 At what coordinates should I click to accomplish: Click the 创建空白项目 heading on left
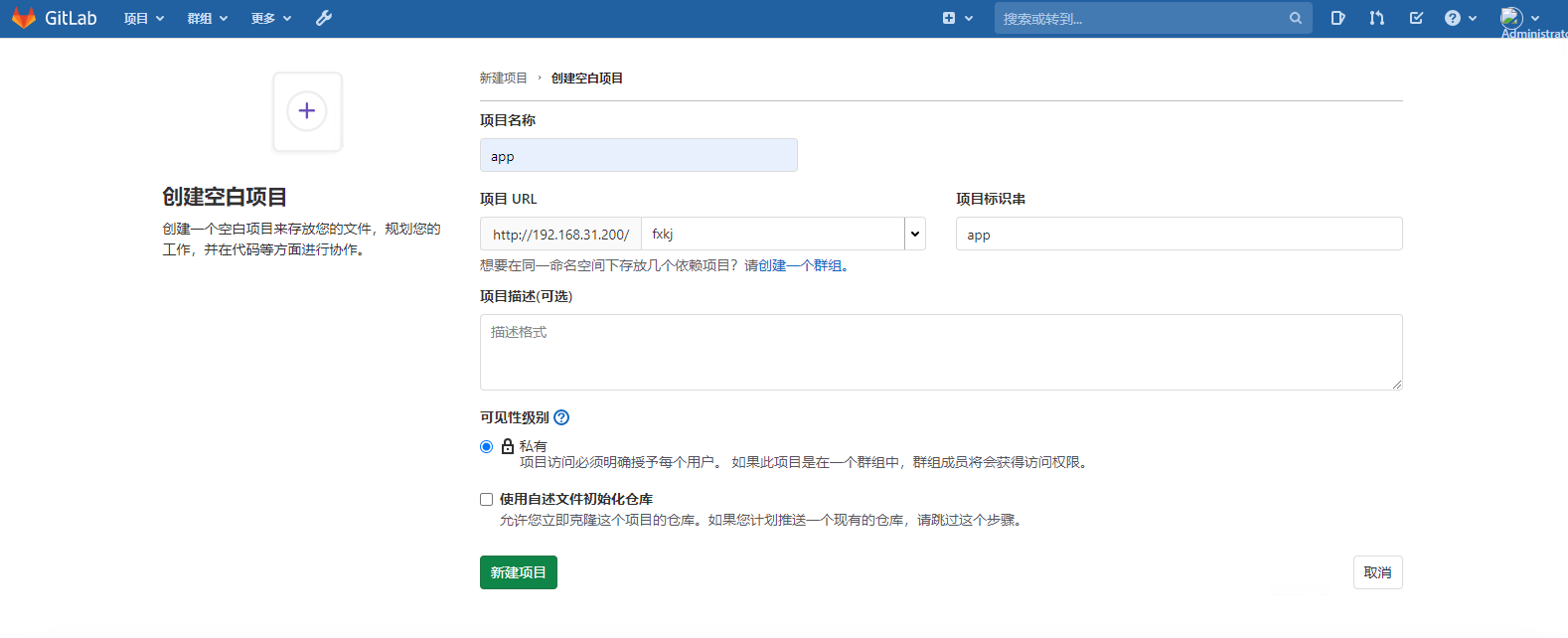point(225,197)
